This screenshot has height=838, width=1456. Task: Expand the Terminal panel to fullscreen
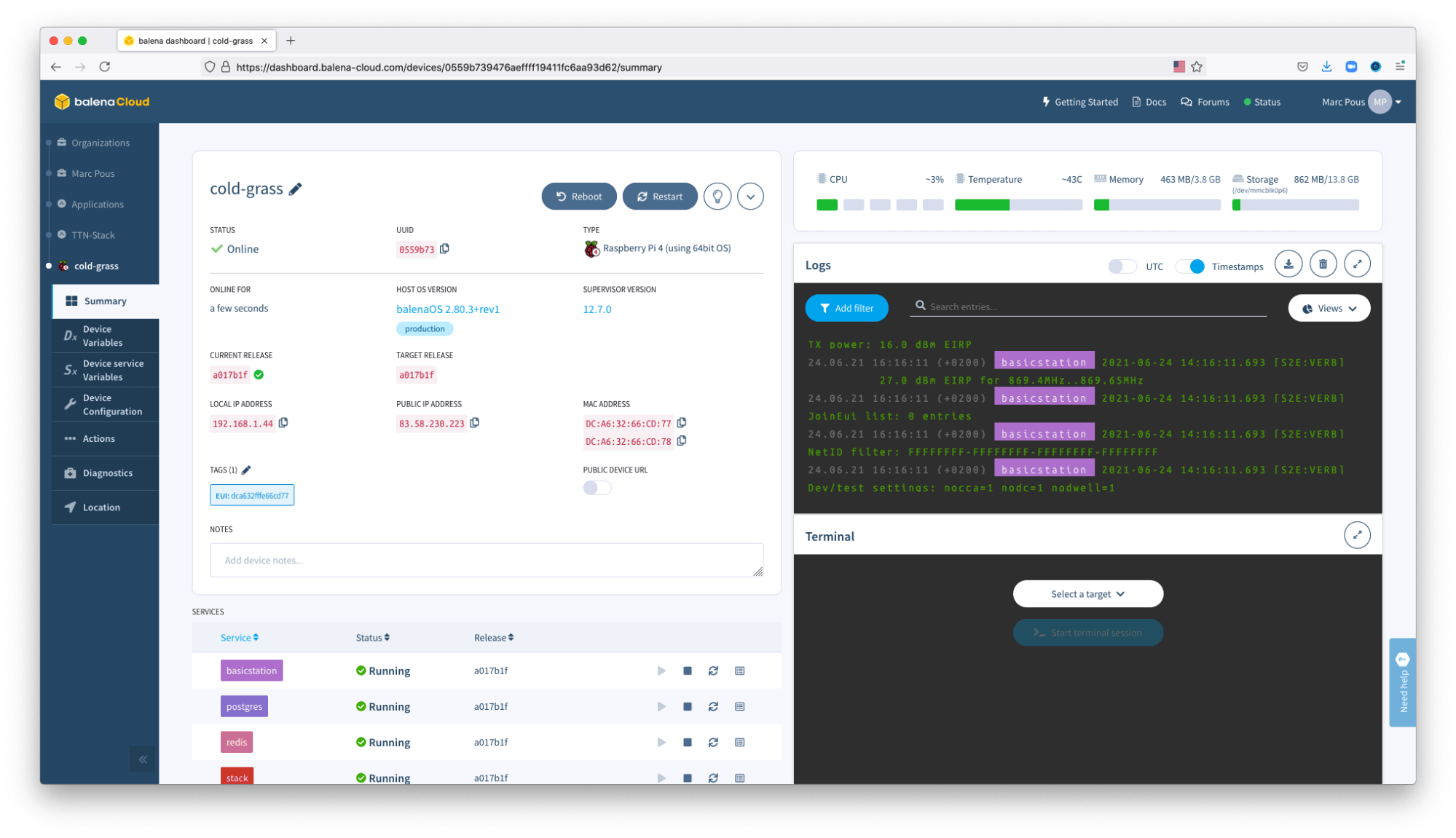click(1357, 535)
